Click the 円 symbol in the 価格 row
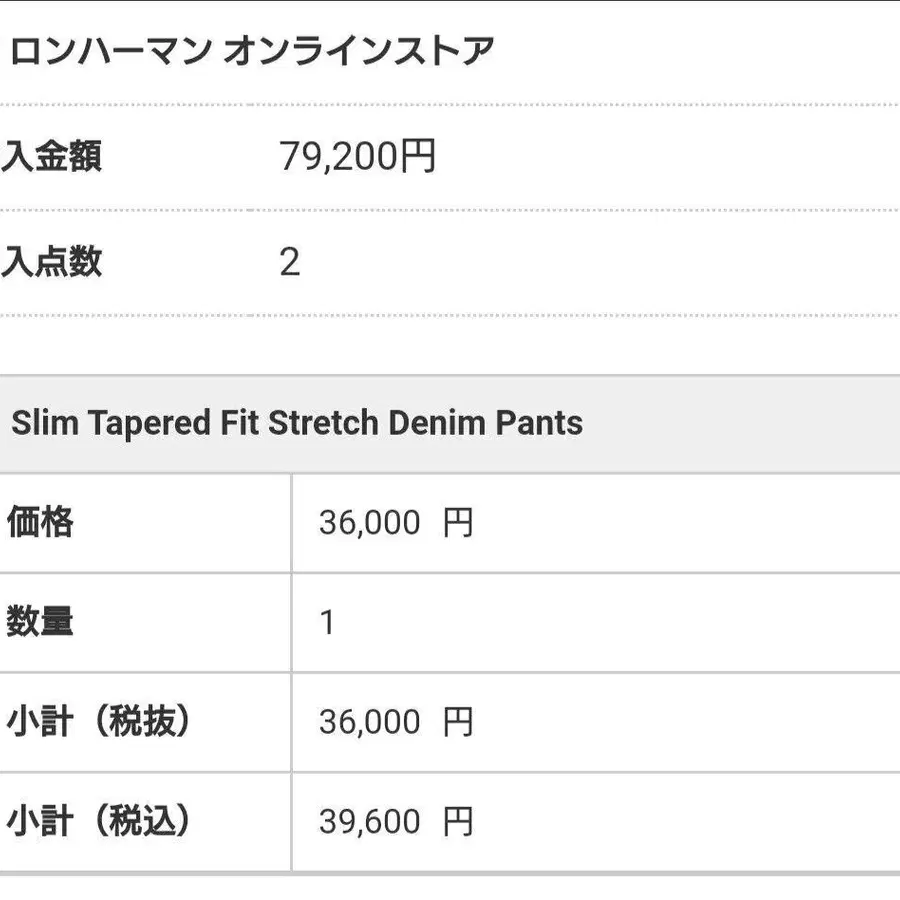Image resolution: width=900 pixels, height=900 pixels. point(458,523)
